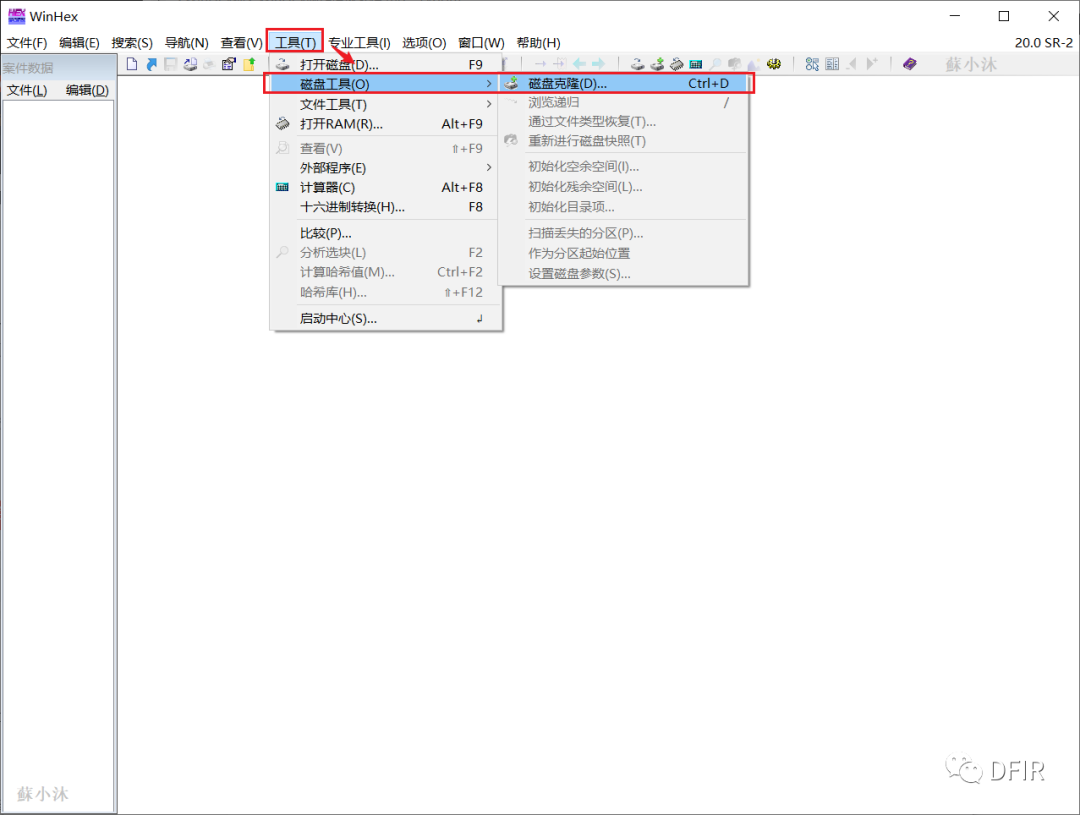This screenshot has width=1080, height=815.
Task: Select 初始化空余空间(I)... submenu entry
Action: click(x=623, y=166)
